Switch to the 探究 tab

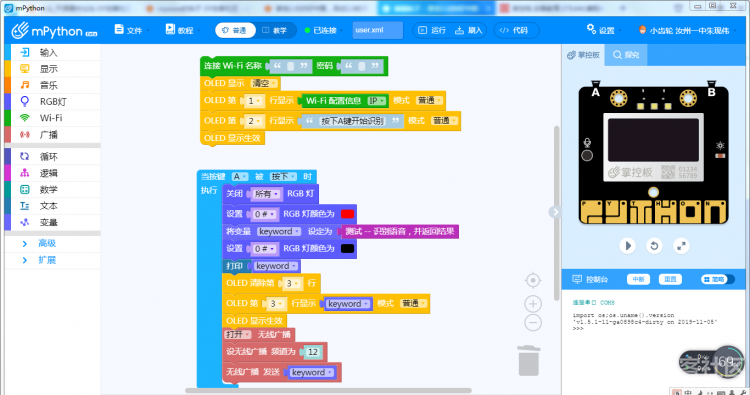click(626, 55)
